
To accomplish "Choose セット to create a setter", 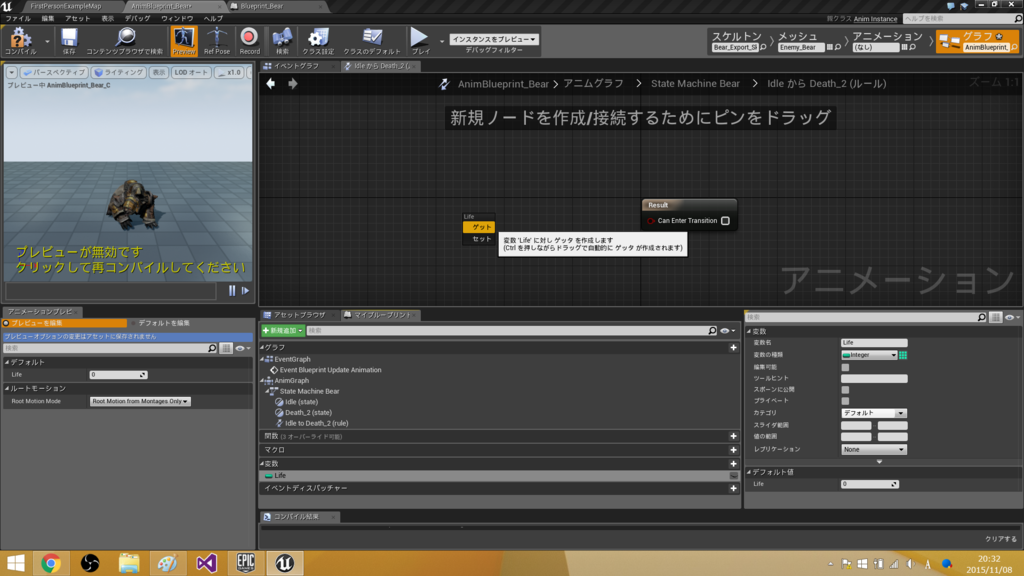I will coord(480,239).
